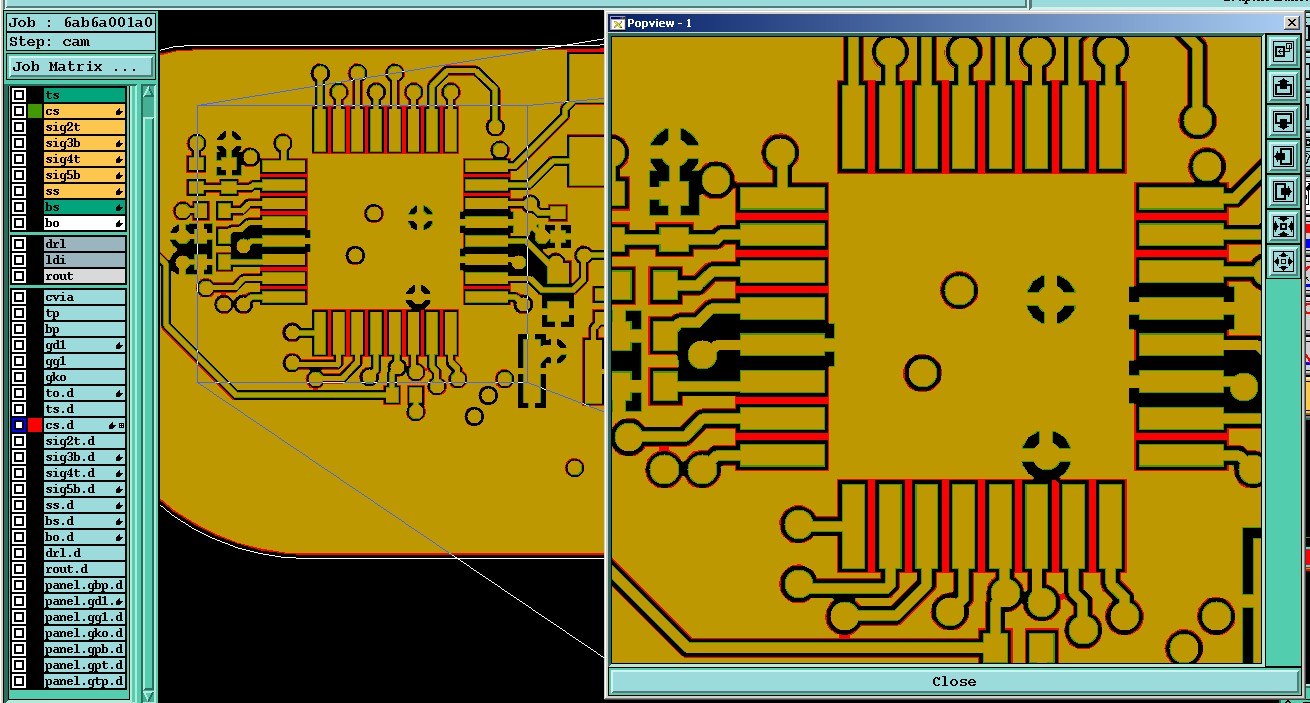Select the panel.gko.d layer row
The height and width of the screenshot is (703, 1310).
[x=85, y=633]
